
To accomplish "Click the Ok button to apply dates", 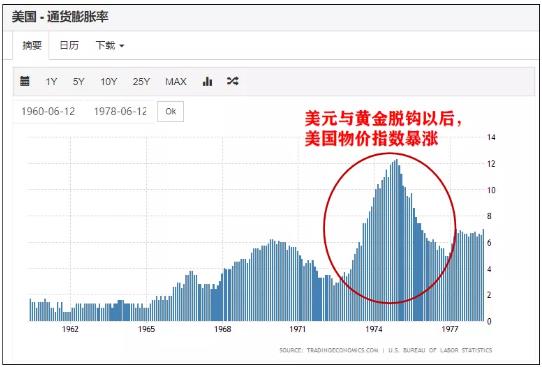I will pyautogui.click(x=170, y=111).
